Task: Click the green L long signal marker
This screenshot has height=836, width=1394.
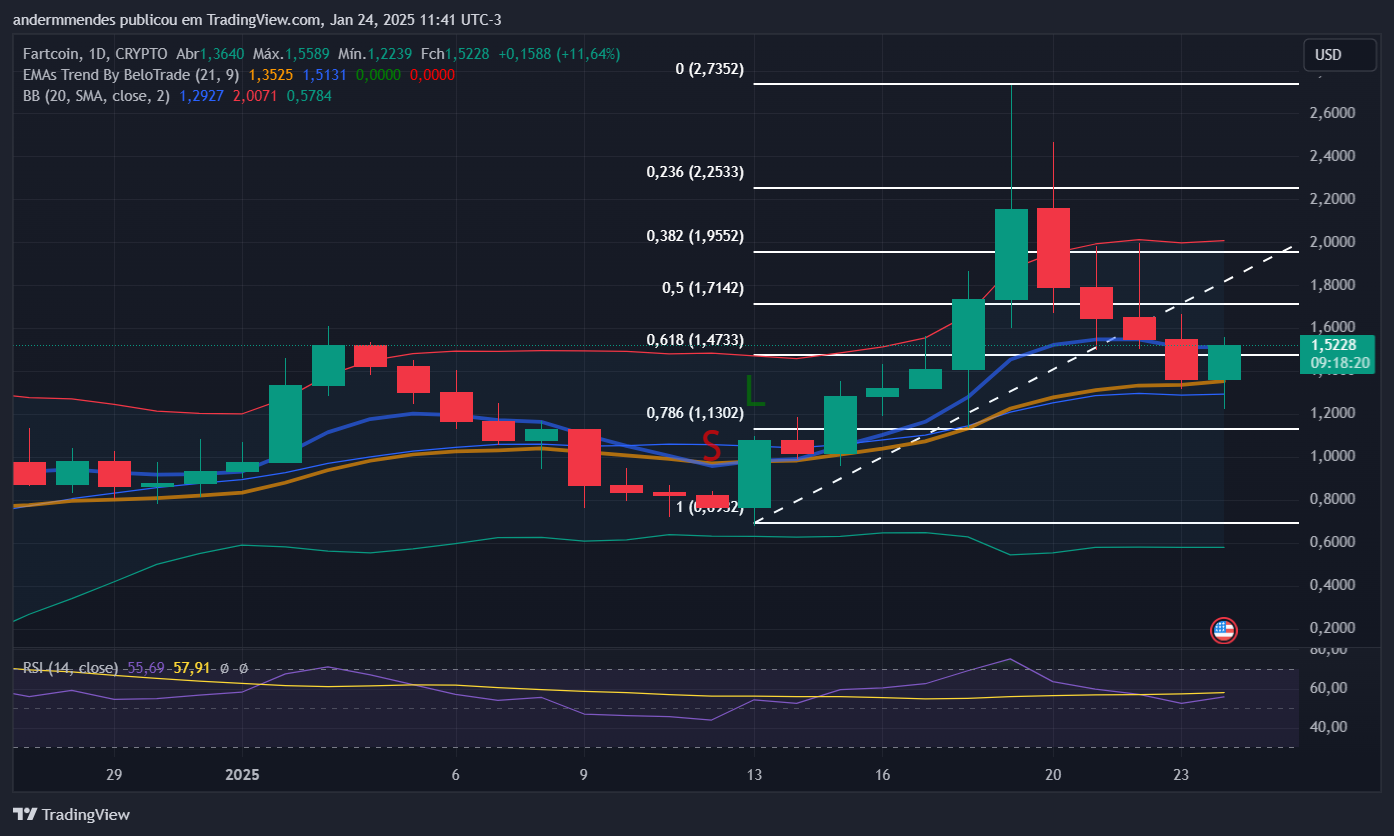Action: click(755, 390)
